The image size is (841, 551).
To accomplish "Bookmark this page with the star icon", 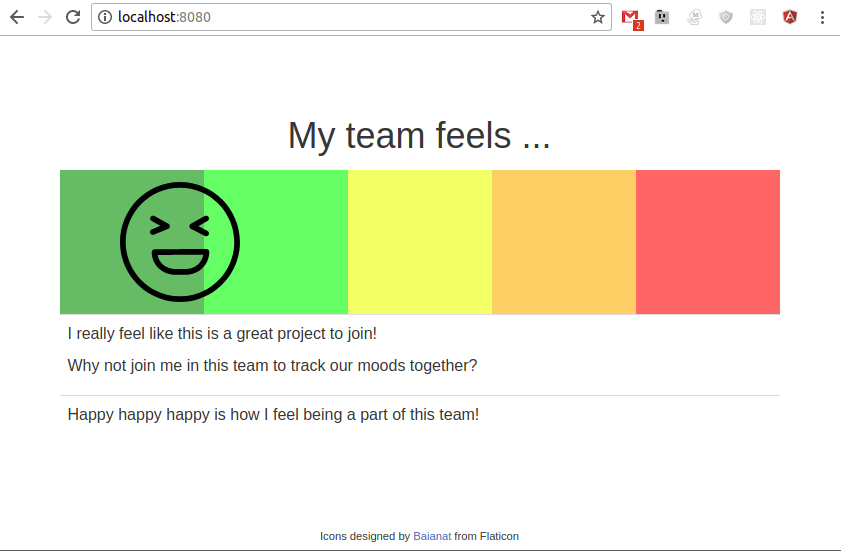I will (598, 17).
